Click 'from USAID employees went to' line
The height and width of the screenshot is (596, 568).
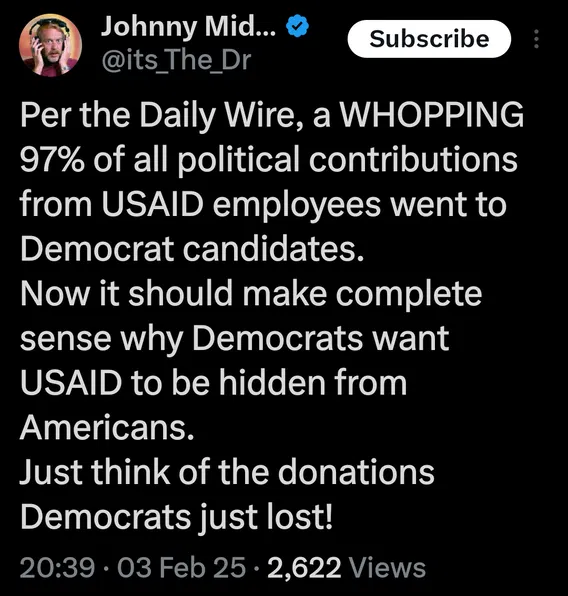click(263, 205)
